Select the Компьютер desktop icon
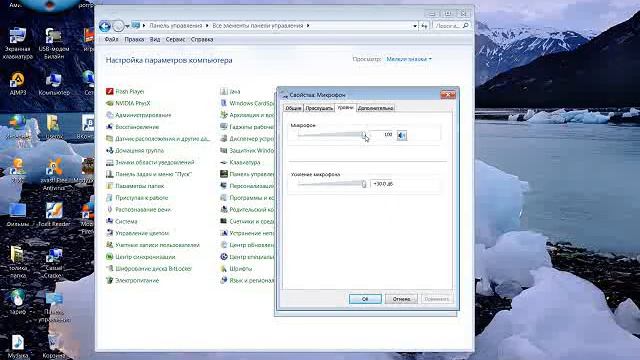640x360 pixels. click(54, 84)
